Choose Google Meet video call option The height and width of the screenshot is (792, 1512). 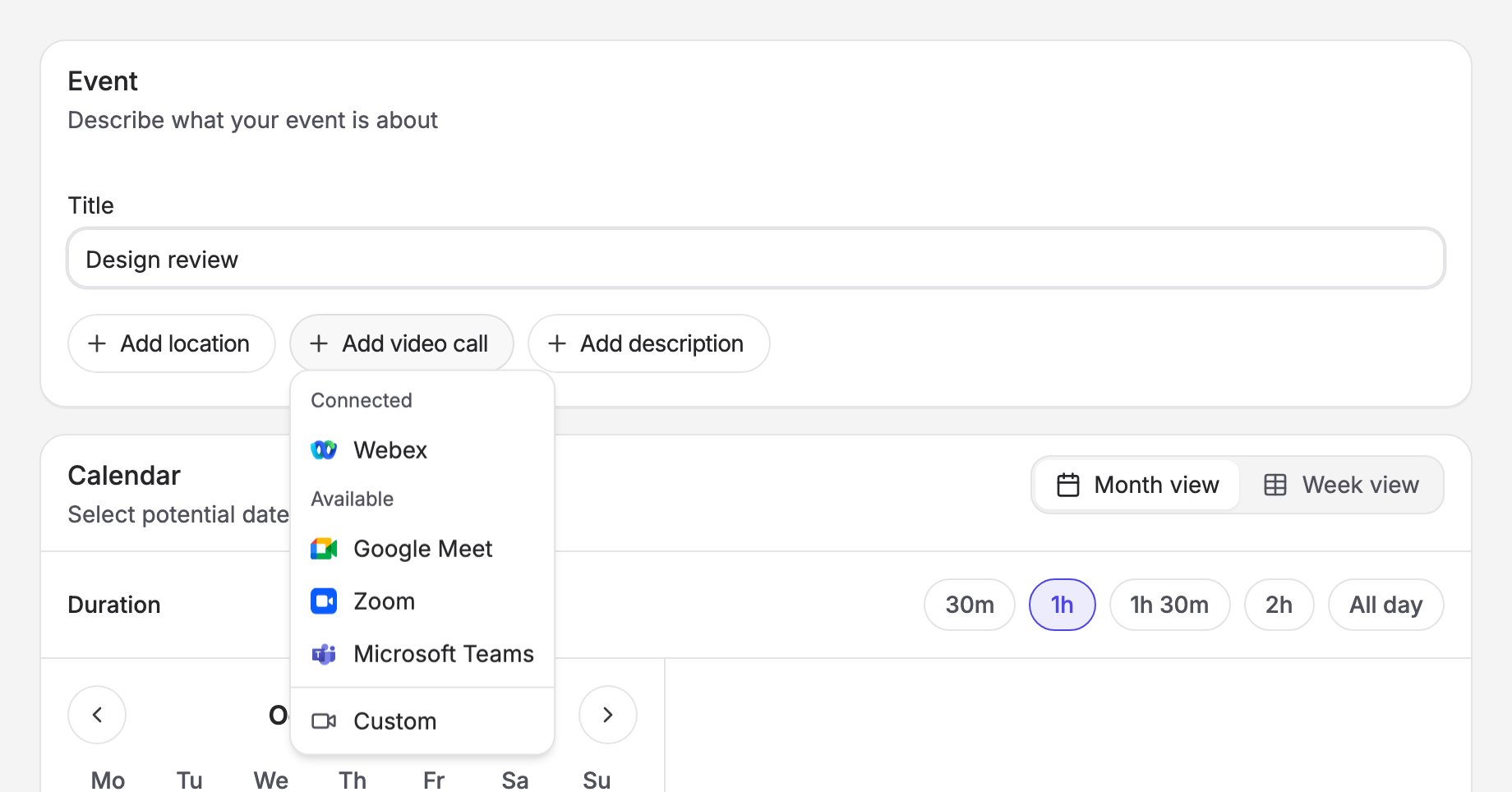(x=422, y=549)
